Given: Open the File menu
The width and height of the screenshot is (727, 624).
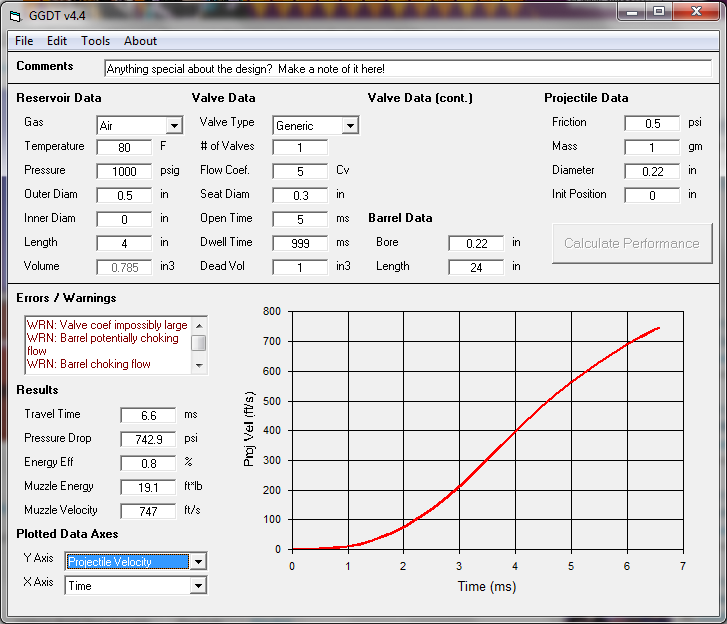Looking at the screenshot, I should pyautogui.click(x=24, y=41).
